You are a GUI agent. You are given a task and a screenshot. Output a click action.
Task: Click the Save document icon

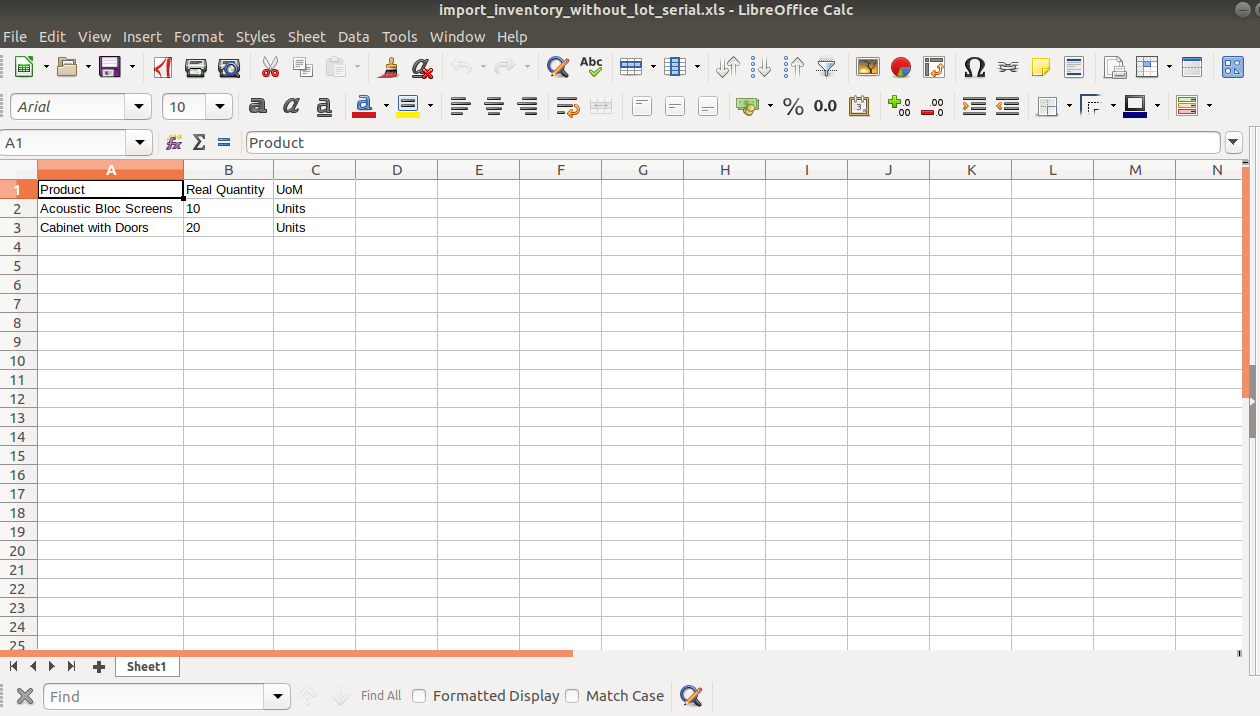click(x=109, y=67)
